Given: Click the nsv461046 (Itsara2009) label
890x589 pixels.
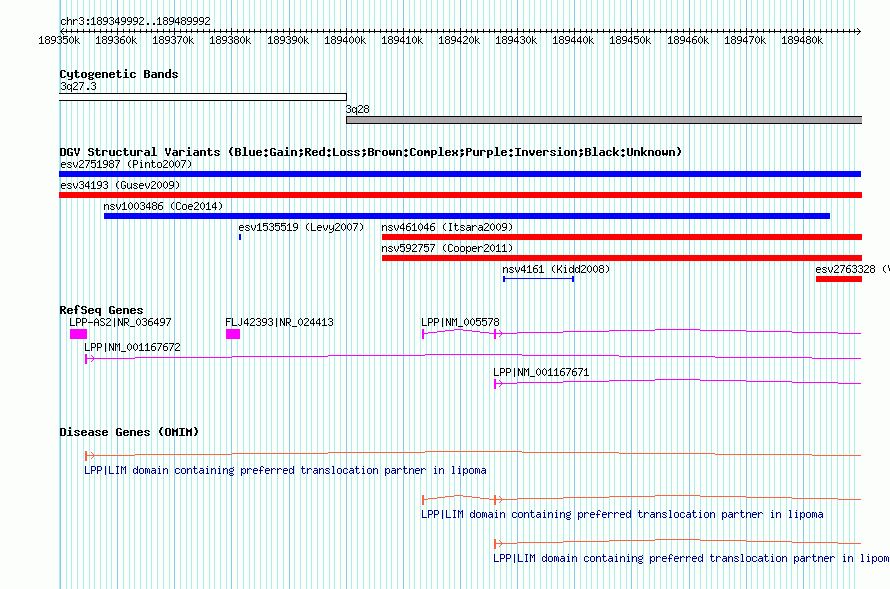Looking at the screenshot, I should pyautogui.click(x=447, y=228).
